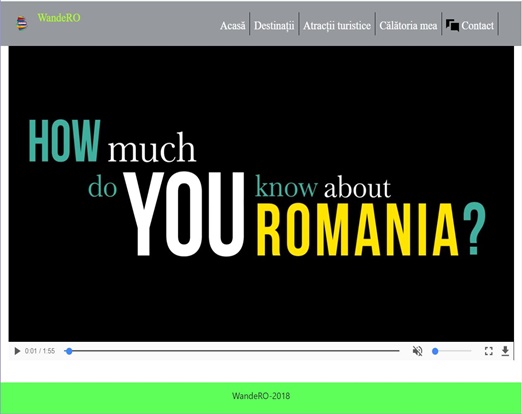522x414 pixels.
Task: Open the Contact link
Action: click(x=477, y=26)
